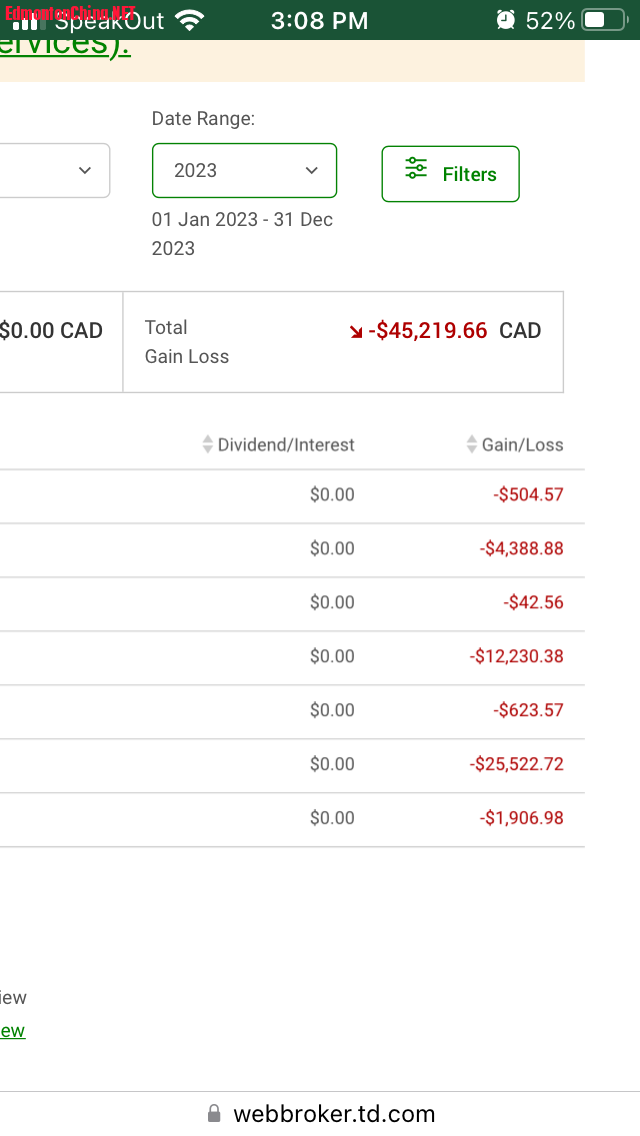This screenshot has height=1136, width=640.
Task: Select the -$12,230.38 loss row
Action: click(x=292, y=656)
